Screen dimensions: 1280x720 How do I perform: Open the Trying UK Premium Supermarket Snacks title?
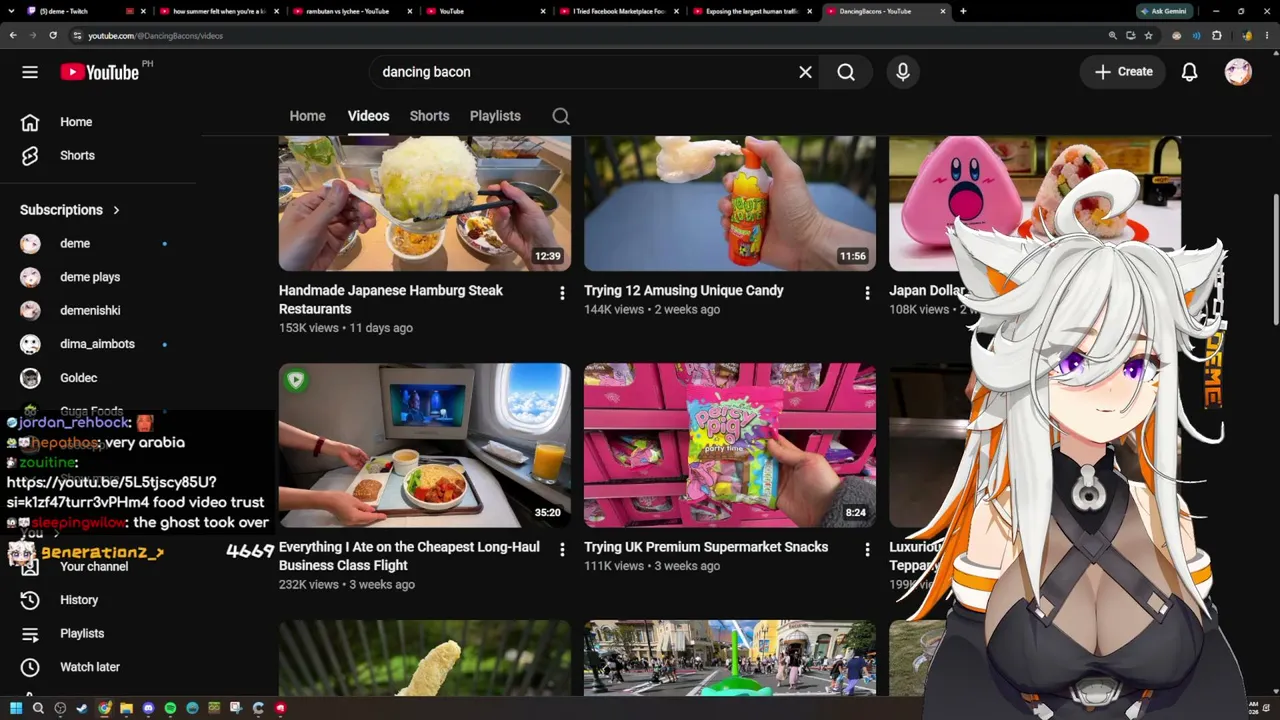click(706, 547)
